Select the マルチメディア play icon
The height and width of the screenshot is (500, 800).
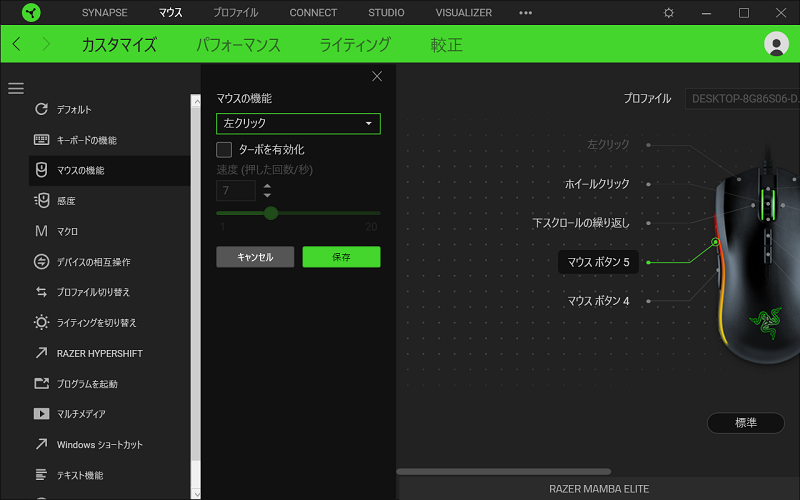click(41, 414)
